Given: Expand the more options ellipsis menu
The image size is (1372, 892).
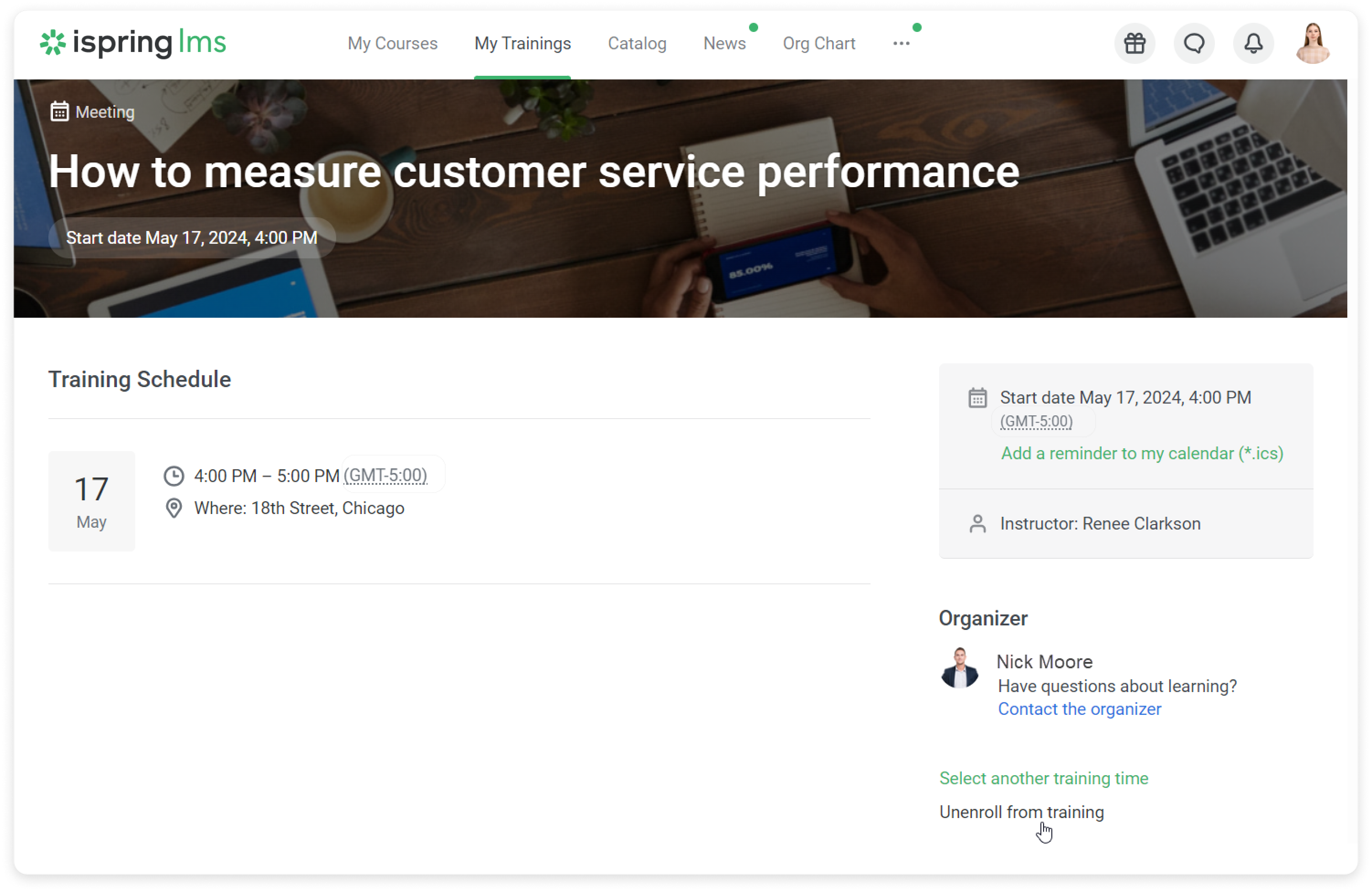Looking at the screenshot, I should pos(901,43).
